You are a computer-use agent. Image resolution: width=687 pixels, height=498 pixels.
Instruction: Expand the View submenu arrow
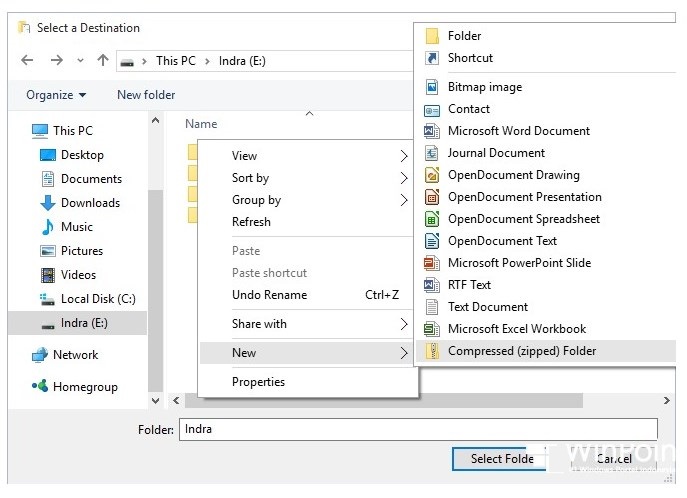click(x=404, y=156)
